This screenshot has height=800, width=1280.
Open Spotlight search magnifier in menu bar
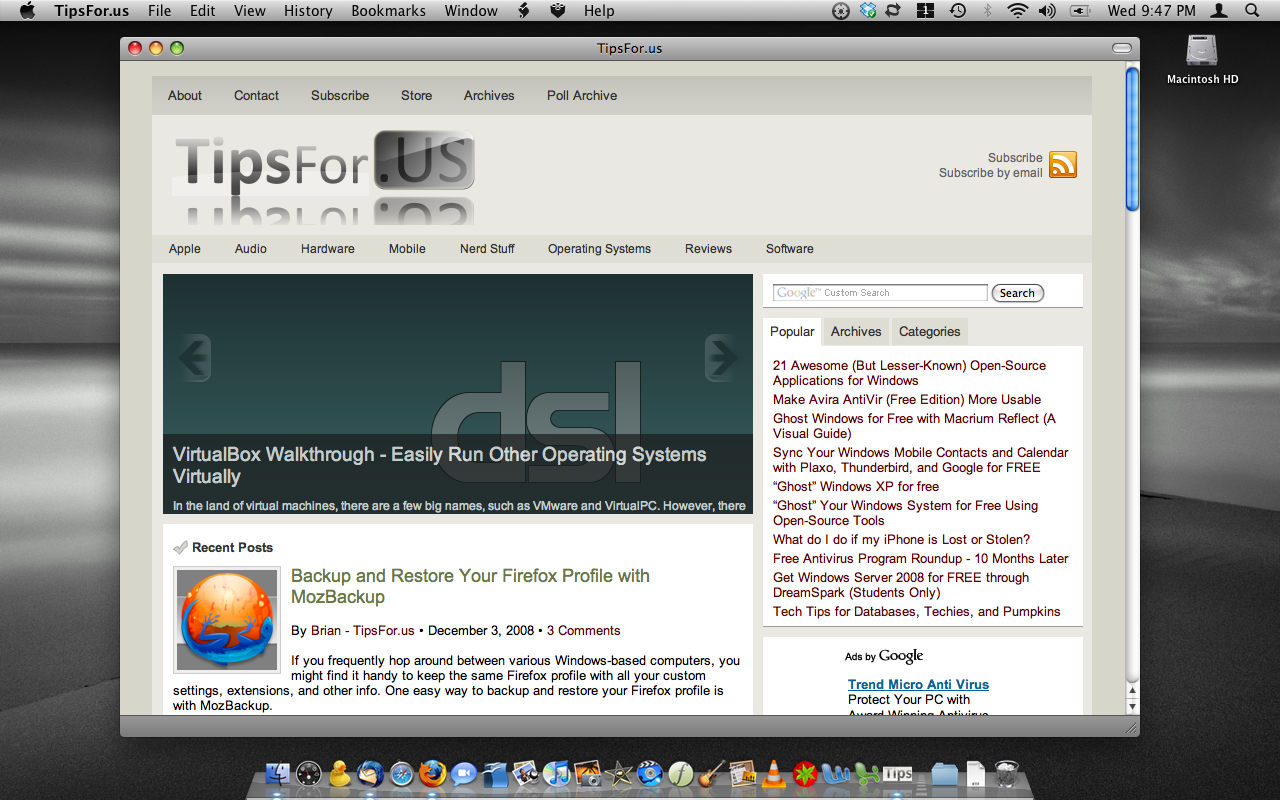pyautogui.click(x=1252, y=11)
